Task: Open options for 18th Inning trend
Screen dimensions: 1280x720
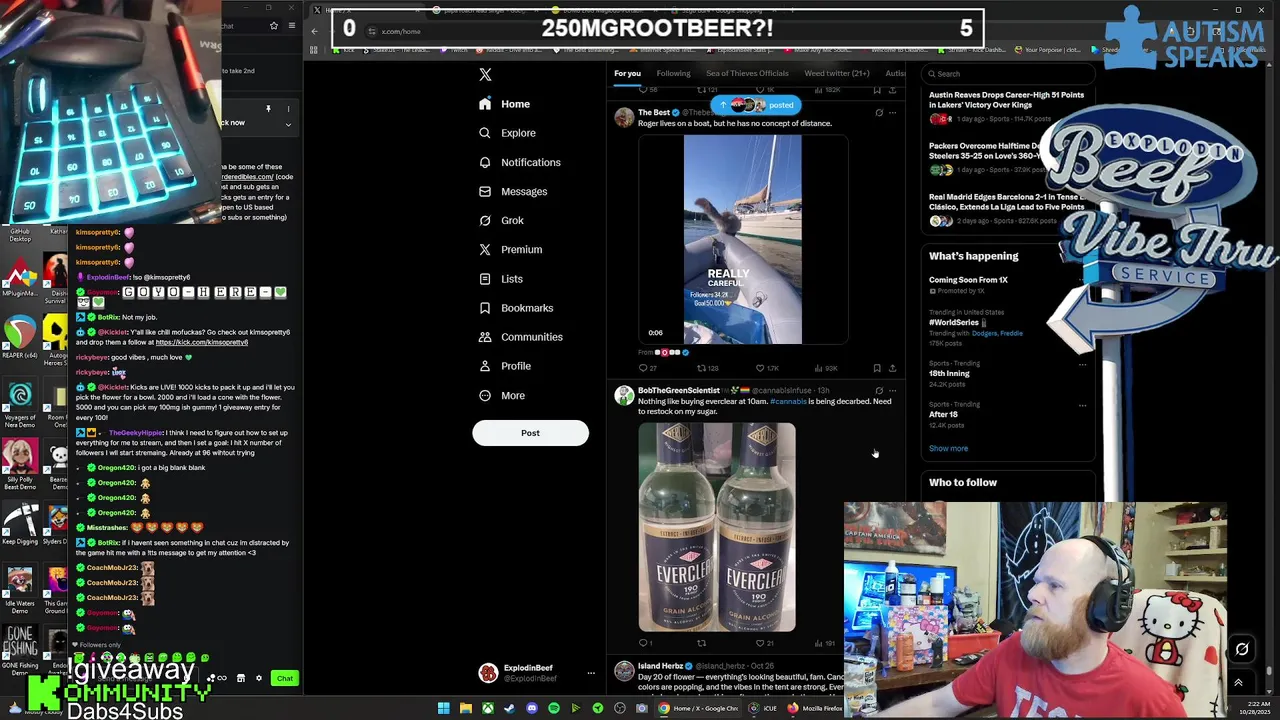Action: (1082, 364)
